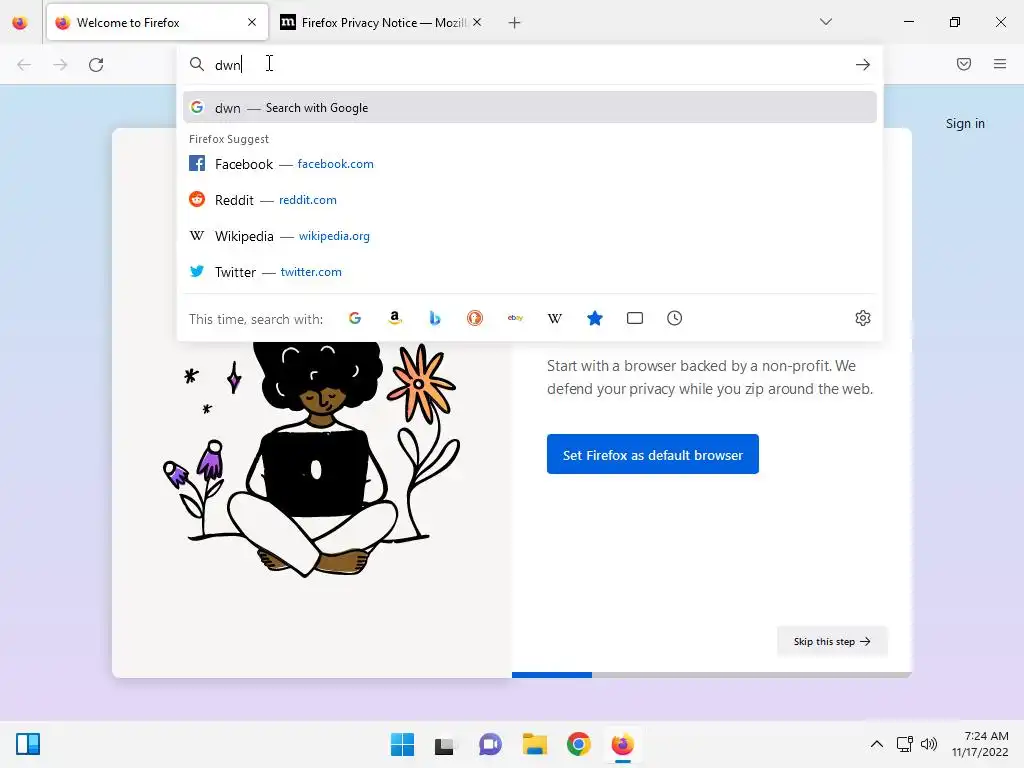Screen dimensions: 1024x768
Task: Open volume control tray icon
Action: (929, 744)
